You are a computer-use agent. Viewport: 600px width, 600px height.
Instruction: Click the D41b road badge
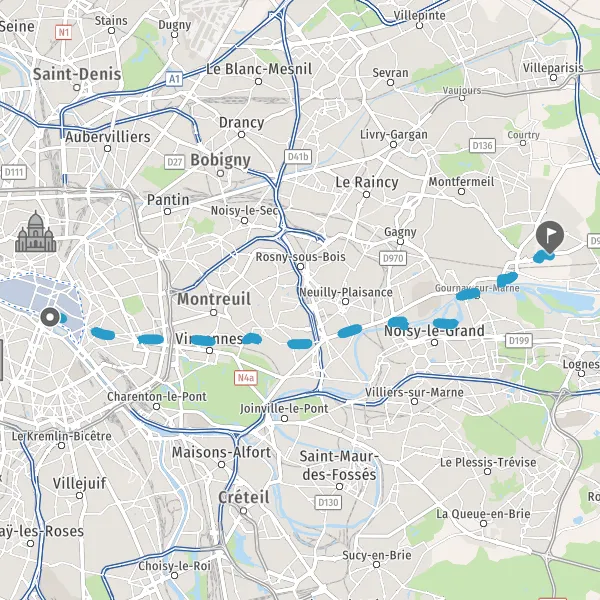298,157
